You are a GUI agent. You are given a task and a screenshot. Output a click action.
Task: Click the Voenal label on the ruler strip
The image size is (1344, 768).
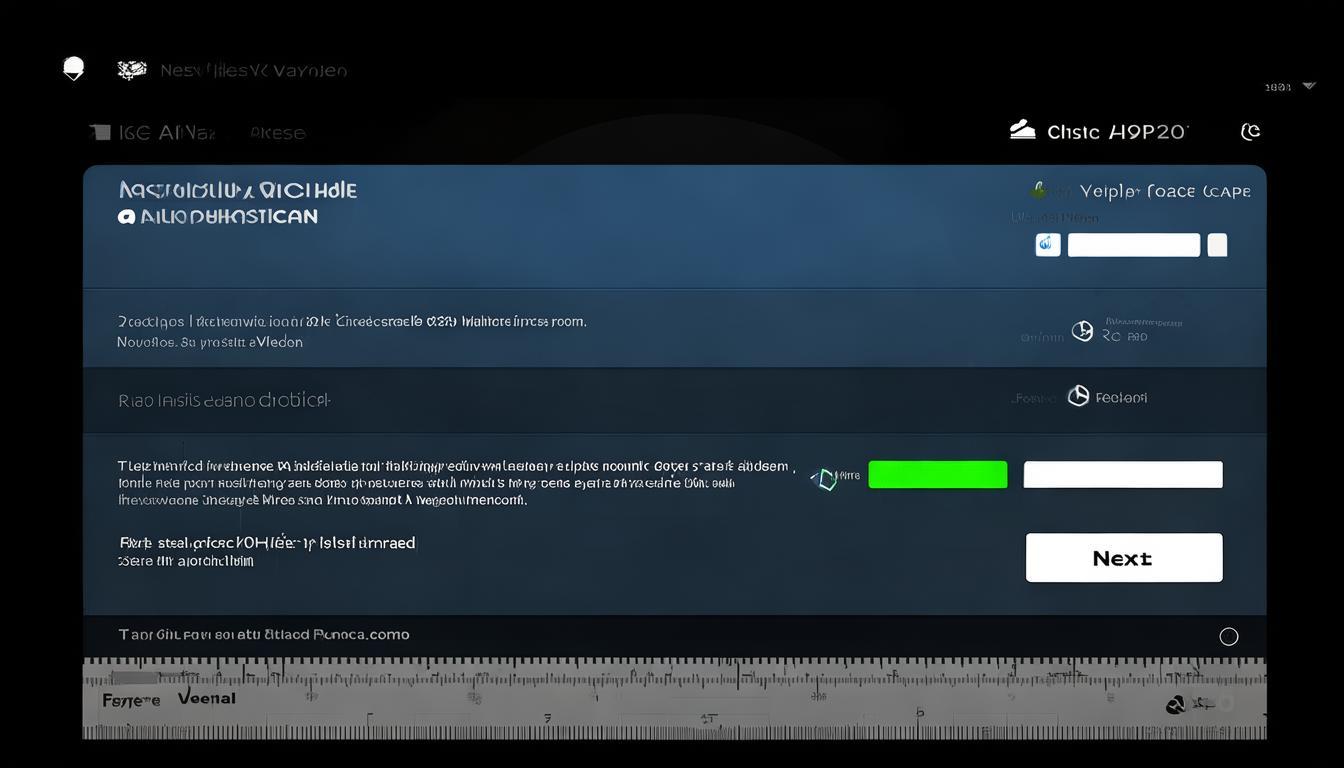[207, 698]
